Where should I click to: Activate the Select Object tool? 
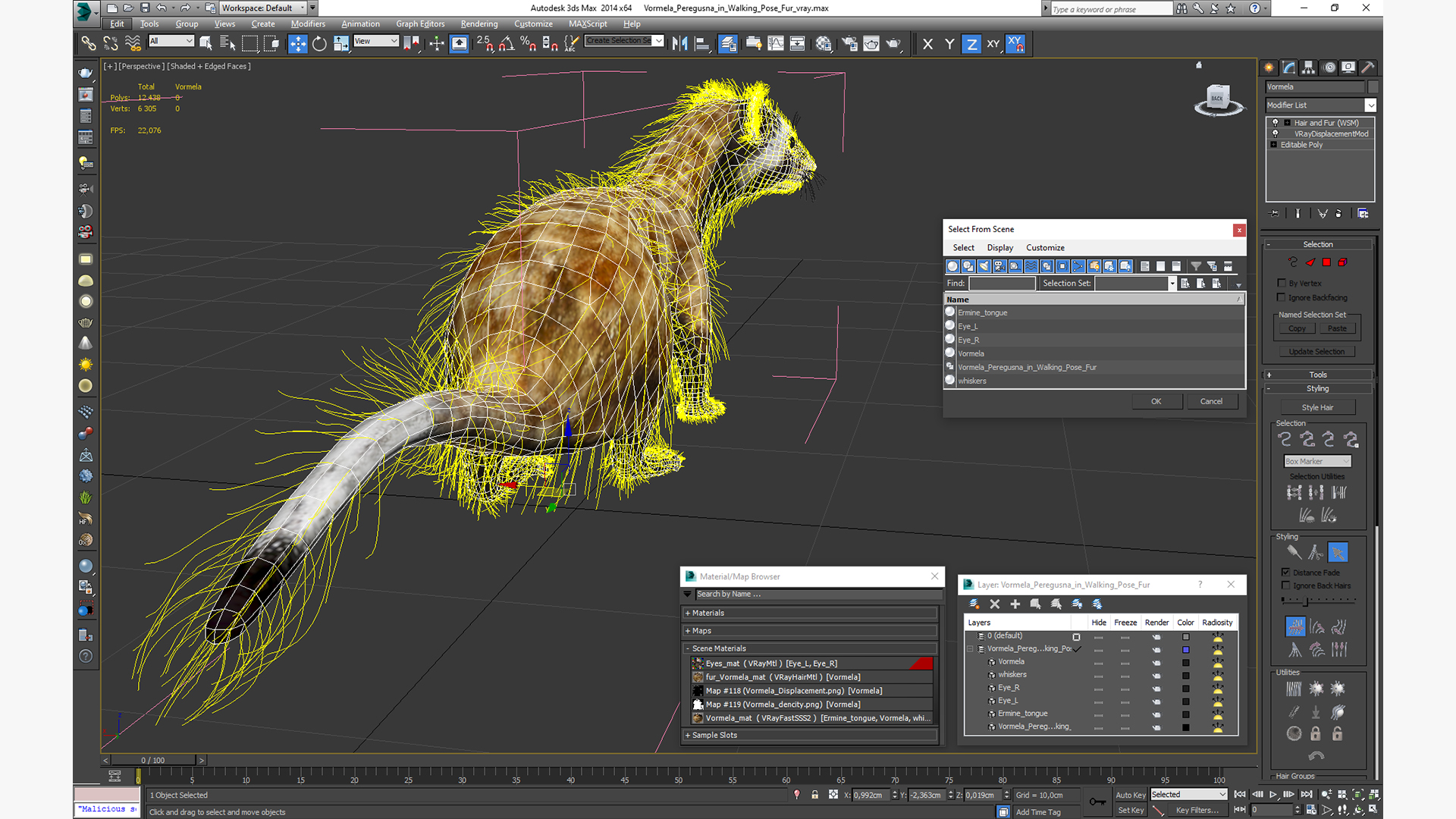pyautogui.click(x=206, y=44)
